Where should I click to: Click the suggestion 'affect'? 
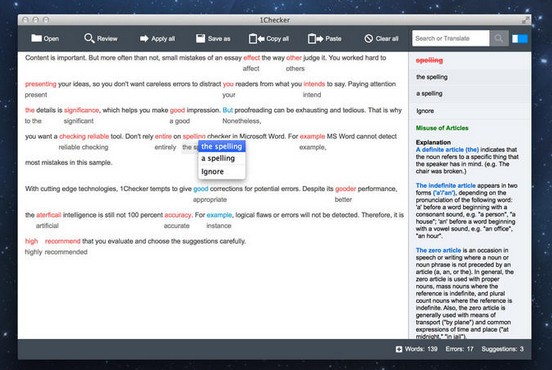[x=251, y=69]
